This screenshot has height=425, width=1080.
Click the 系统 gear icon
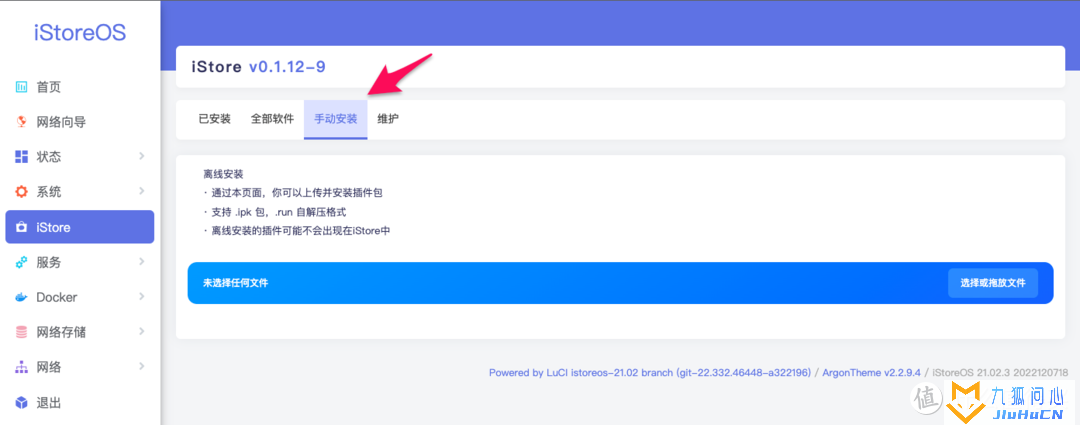point(21,191)
